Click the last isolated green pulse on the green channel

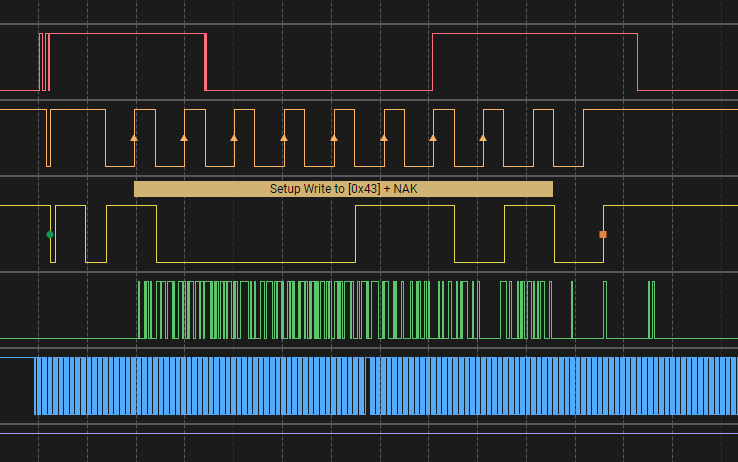tap(652, 310)
